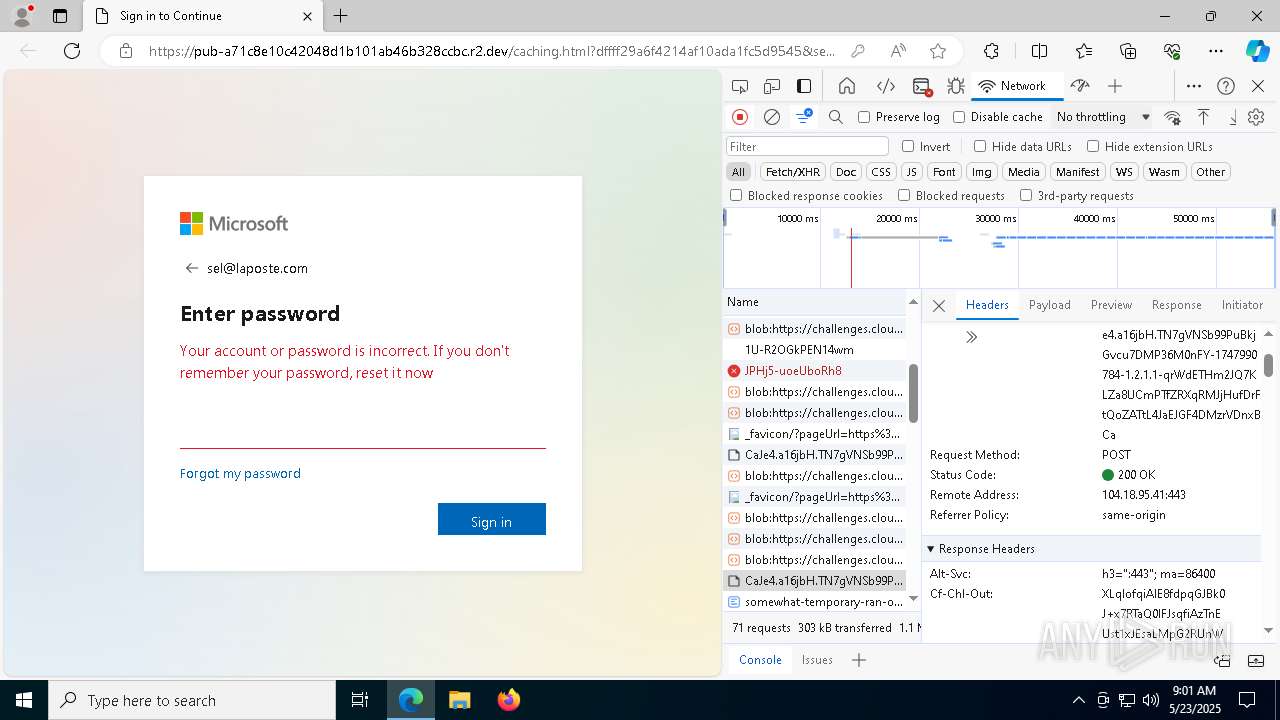Toggle DevTools dock side icon
Screen dimensions: 1280x720
tap(804, 86)
